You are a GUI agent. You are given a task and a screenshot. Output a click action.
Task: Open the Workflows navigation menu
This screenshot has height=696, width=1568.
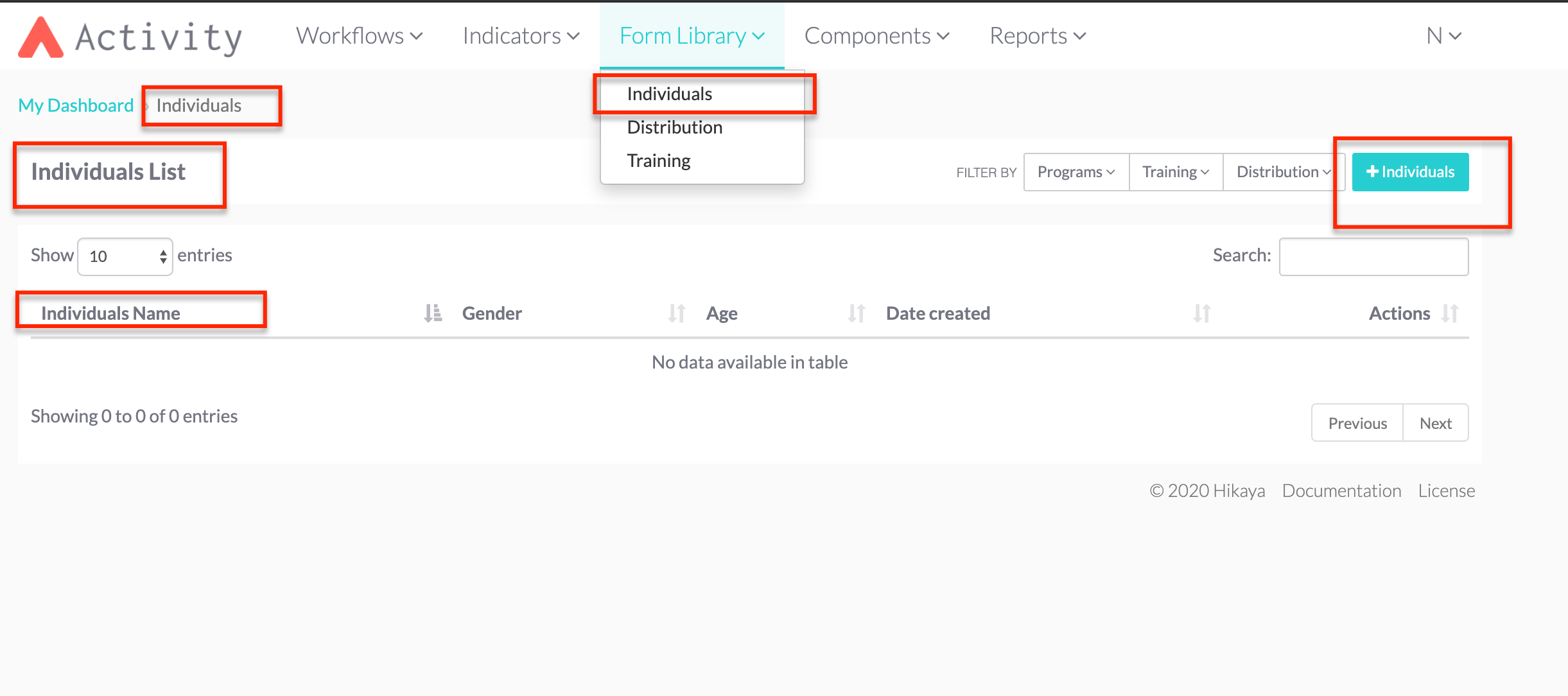coord(359,36)
